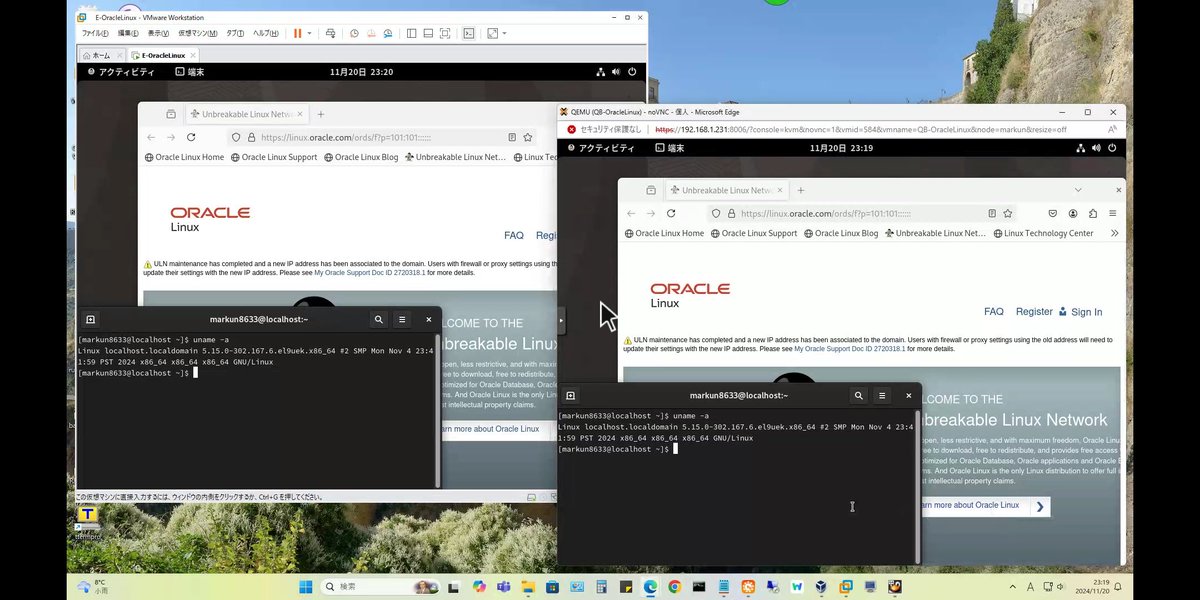Screen dimensions: 1200x600
Task: Click URL bar in VMware guest Firefox
Action: pyautogui.click(x=382, y=137)
